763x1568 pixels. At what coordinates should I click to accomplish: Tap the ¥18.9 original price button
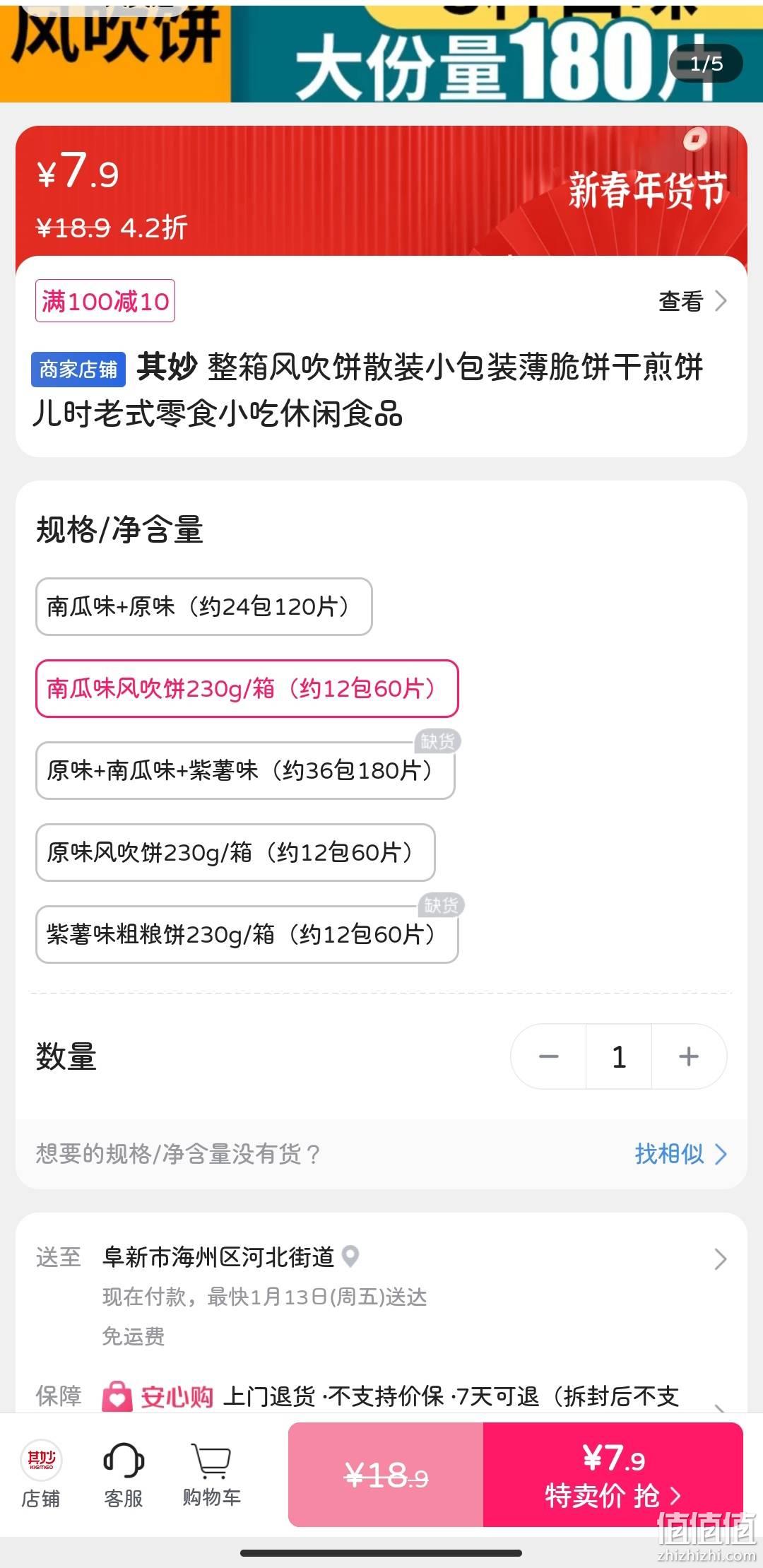[386, 1474]
